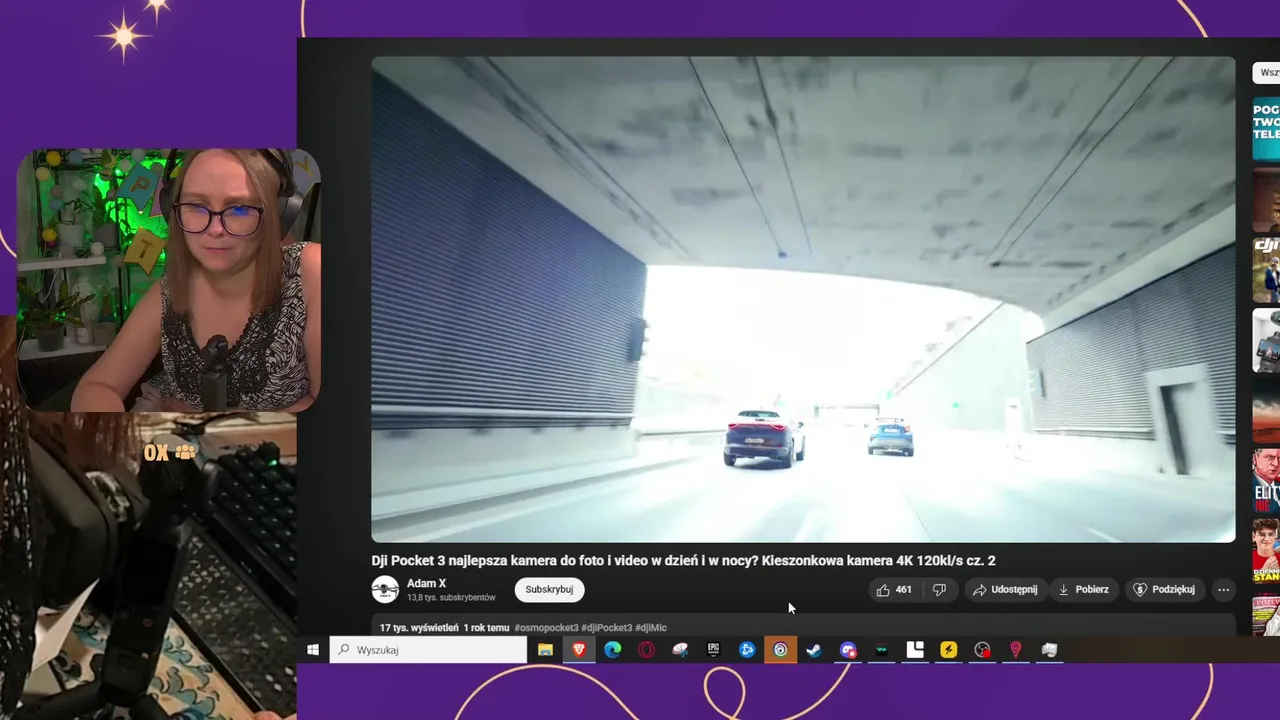Open the highlighted spiral-icon app in taskbar
Viewport: 1280px width, 720px height.
[781, 650]
